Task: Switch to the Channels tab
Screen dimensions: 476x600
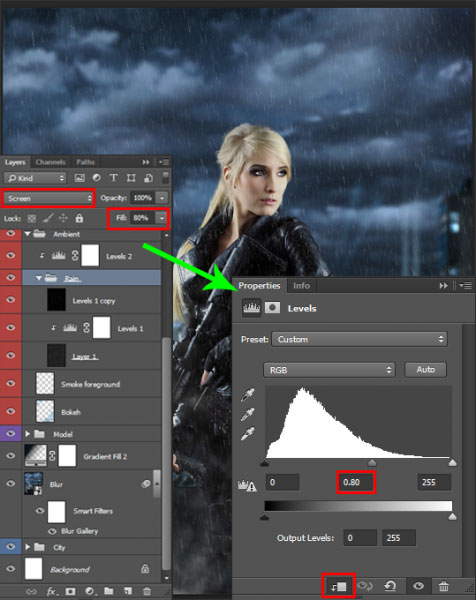Action: pyautogui.click(x=51, y=162)
